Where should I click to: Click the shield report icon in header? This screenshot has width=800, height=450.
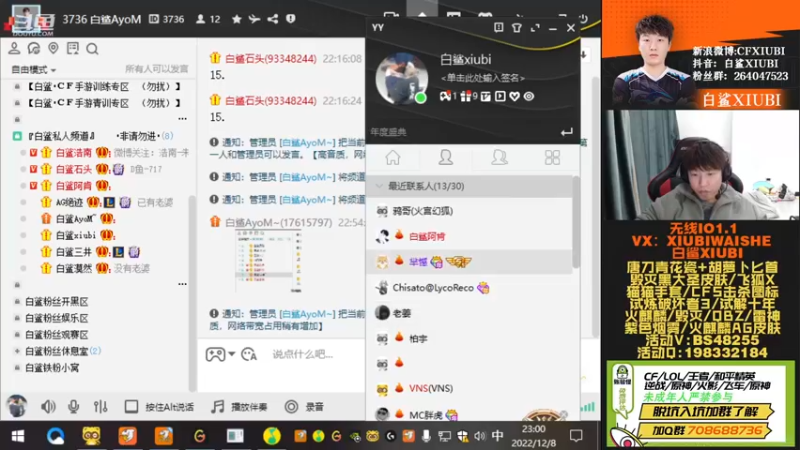(291, 19)
